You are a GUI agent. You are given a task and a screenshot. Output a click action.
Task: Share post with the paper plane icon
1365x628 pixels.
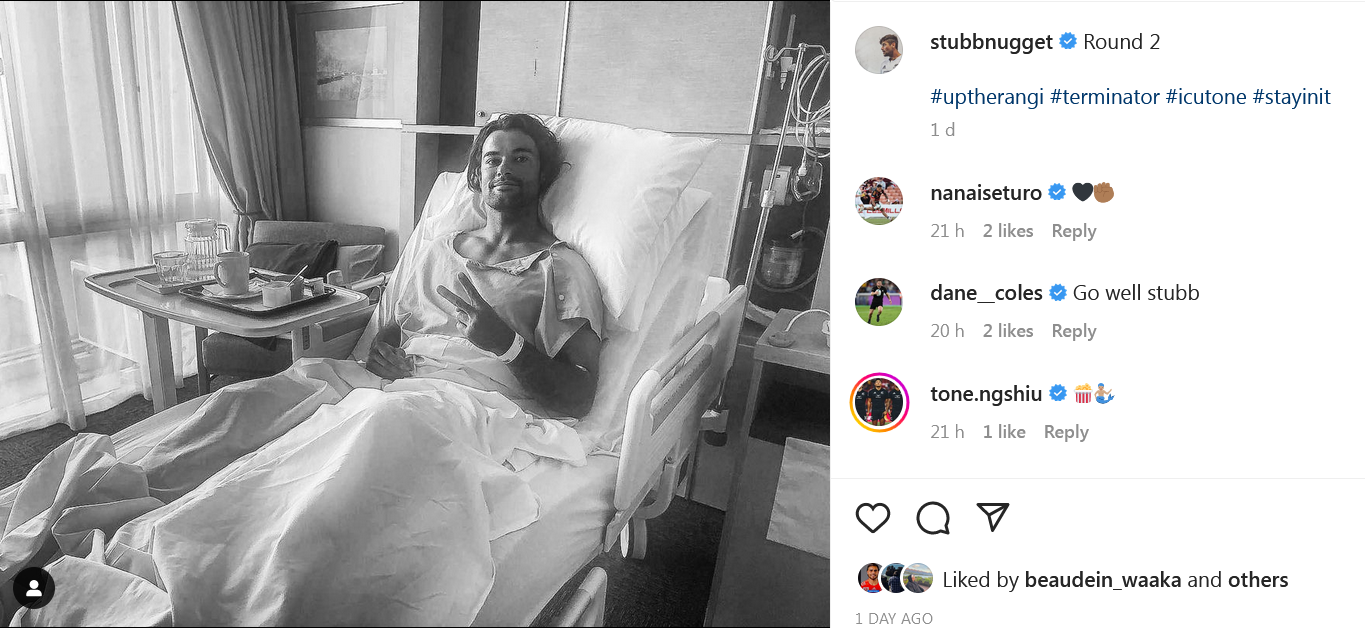click(992, 517)
